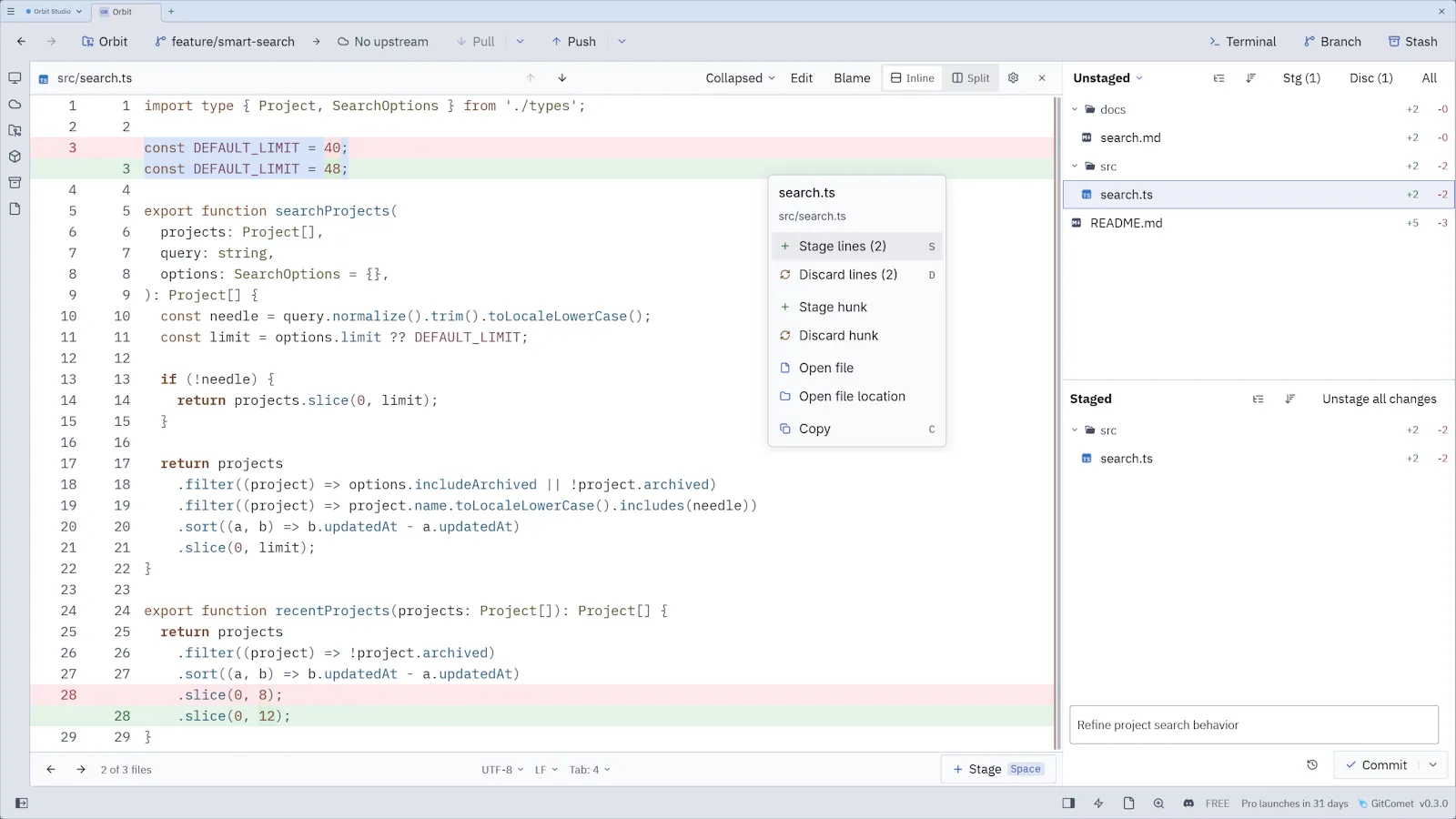This screenshot has height=819, width=1456.
Task: Open Discord icon in status bar
Action: click(x=1188, y=804)
